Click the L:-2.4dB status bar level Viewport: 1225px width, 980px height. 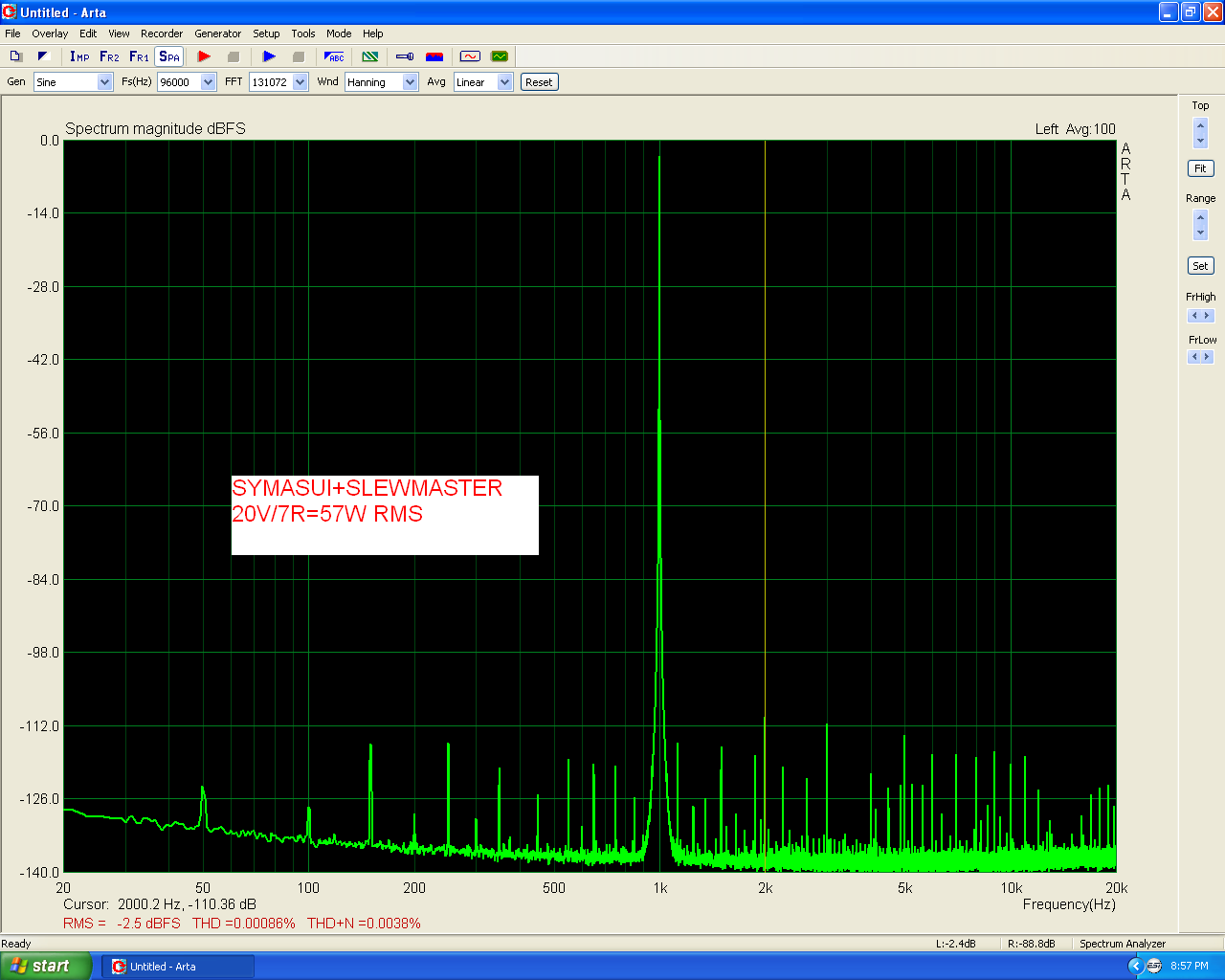coord(955,944)
